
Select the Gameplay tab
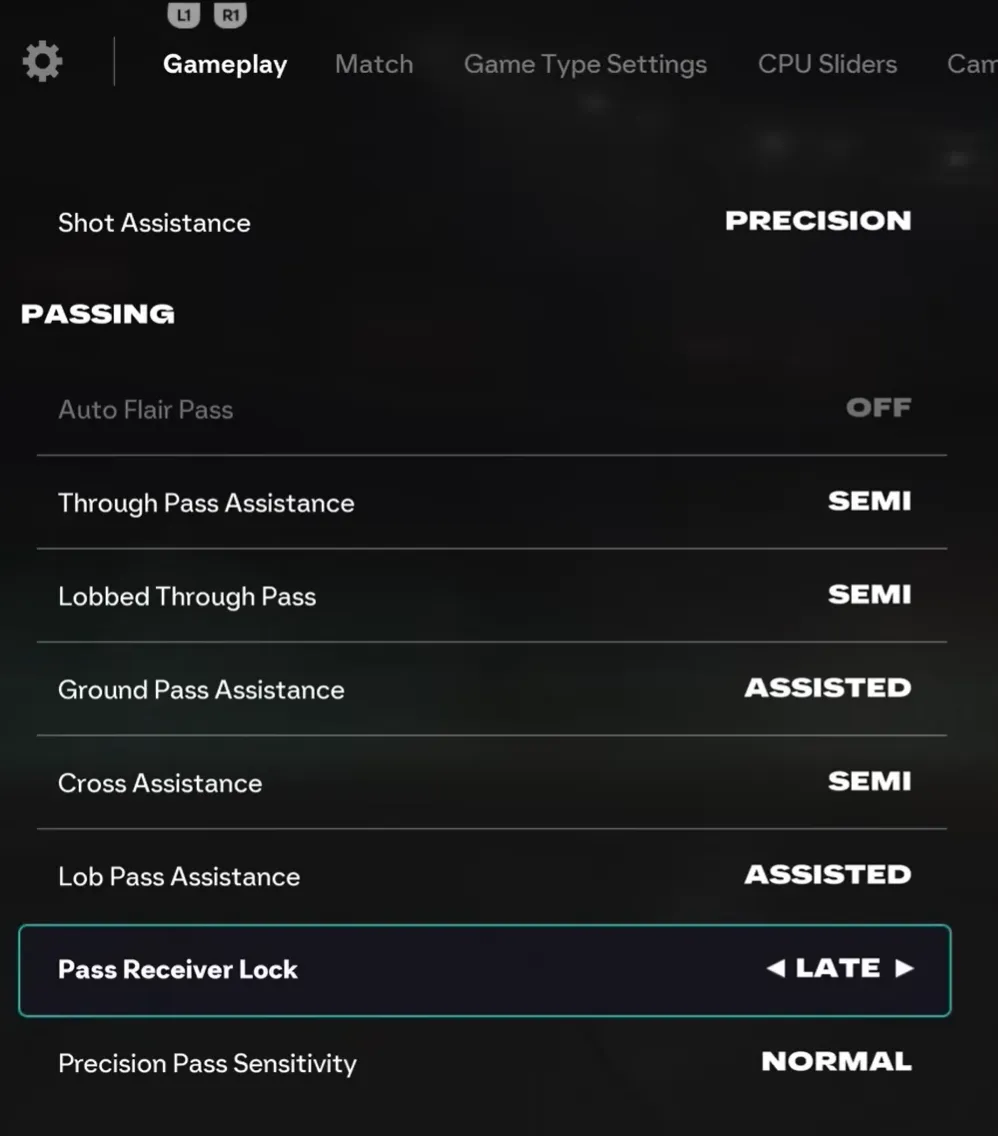pyautogui.click(x=225, y=64)
